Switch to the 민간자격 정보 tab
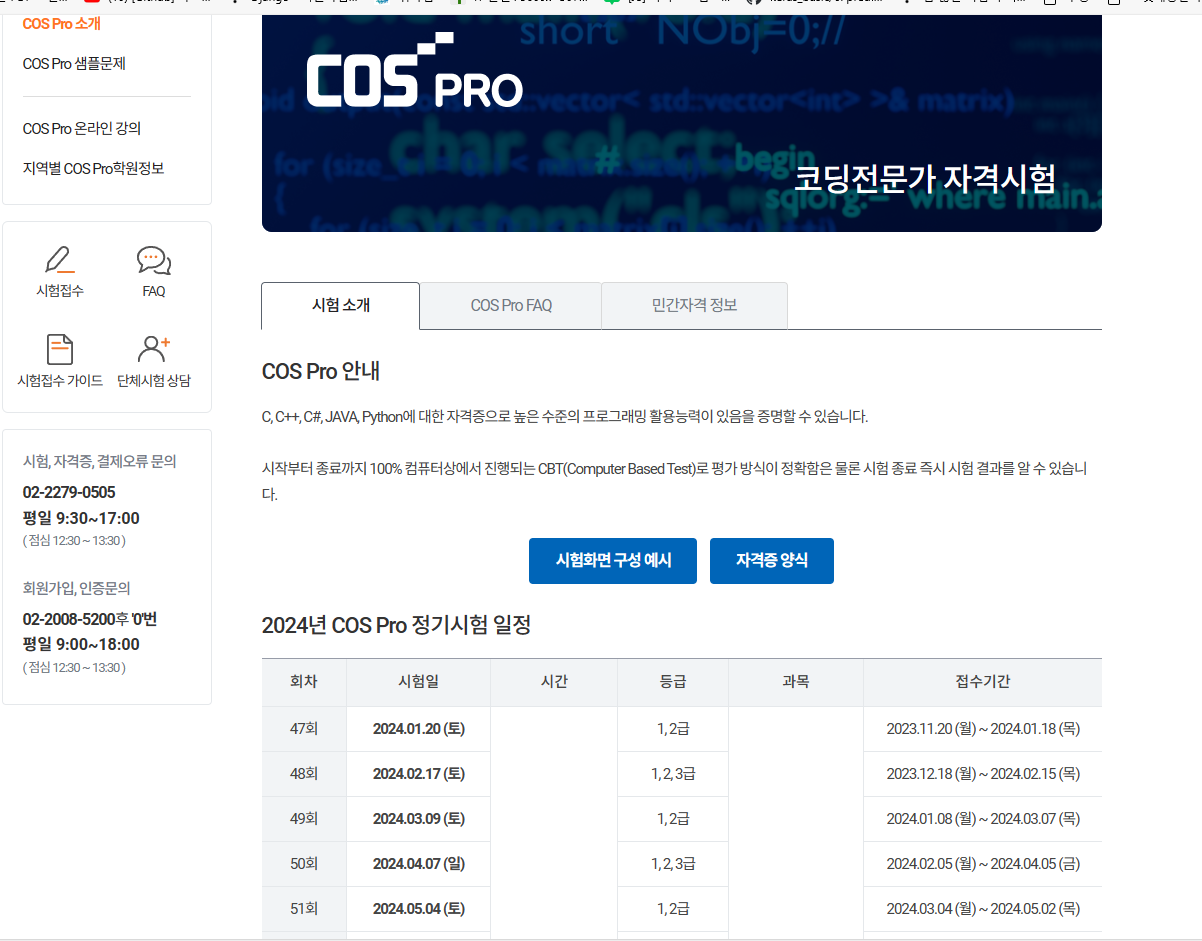The image size is (1202, 941). (694, 305)
